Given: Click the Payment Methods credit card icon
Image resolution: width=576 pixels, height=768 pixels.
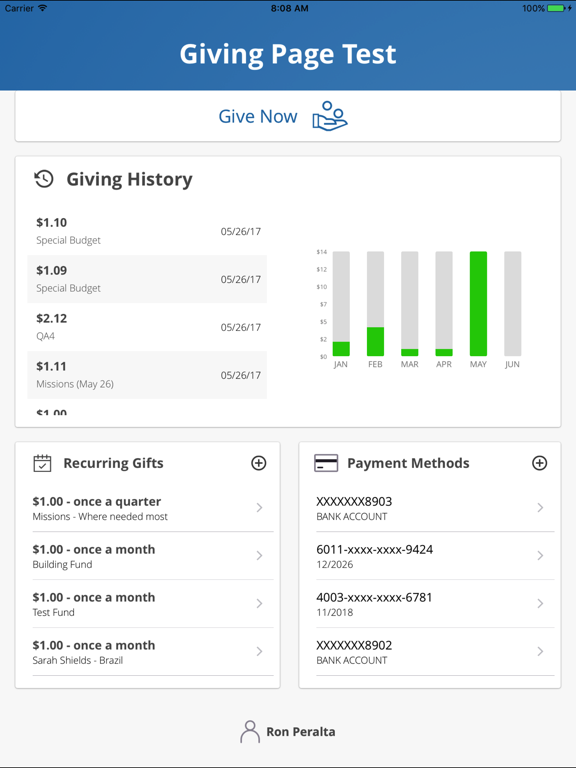Looking at the screenshot, I should (x=326, y=463).
